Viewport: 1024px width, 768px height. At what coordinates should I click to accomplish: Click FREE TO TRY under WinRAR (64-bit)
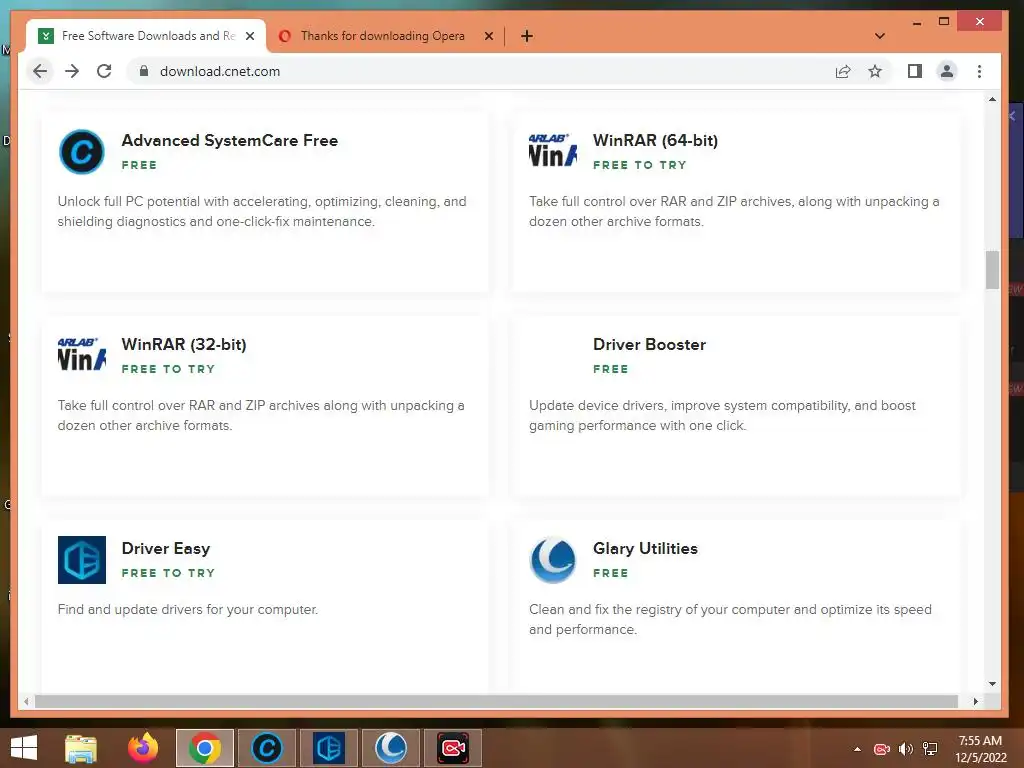tap(640, 165)
